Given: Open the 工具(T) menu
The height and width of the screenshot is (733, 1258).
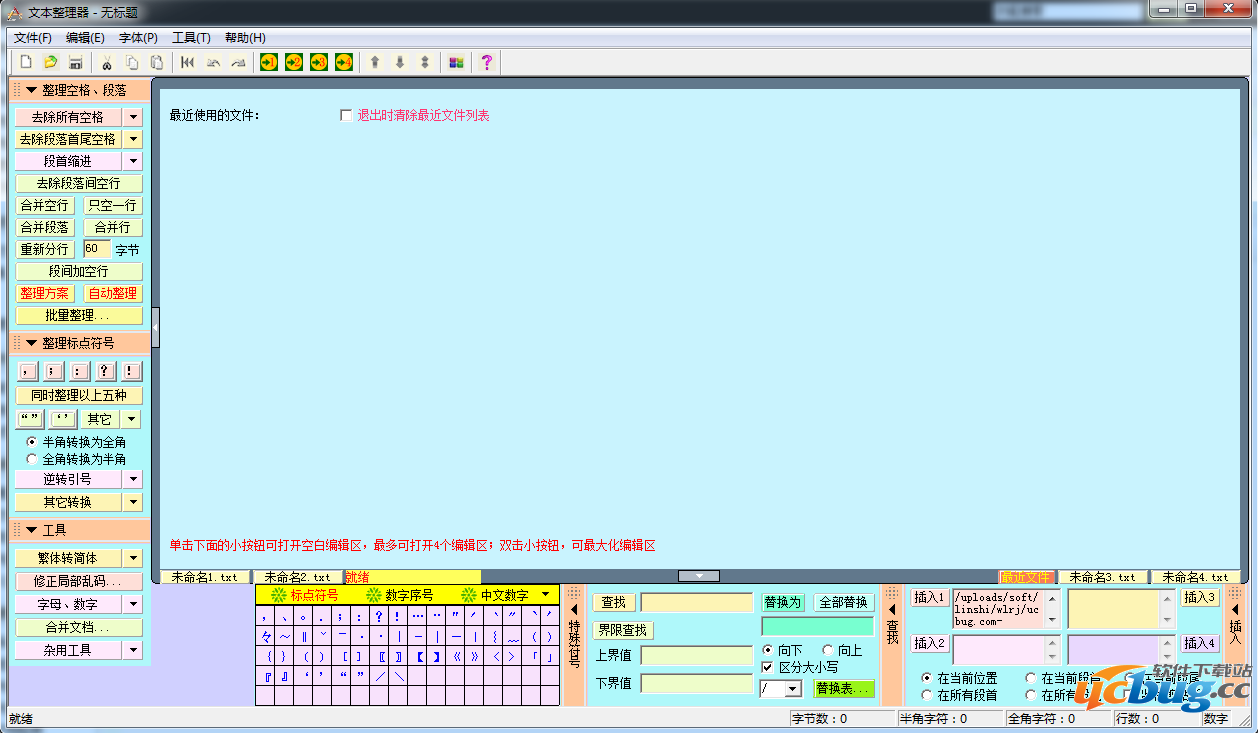Looking at the screenshot, I should [x=191, y=38].
